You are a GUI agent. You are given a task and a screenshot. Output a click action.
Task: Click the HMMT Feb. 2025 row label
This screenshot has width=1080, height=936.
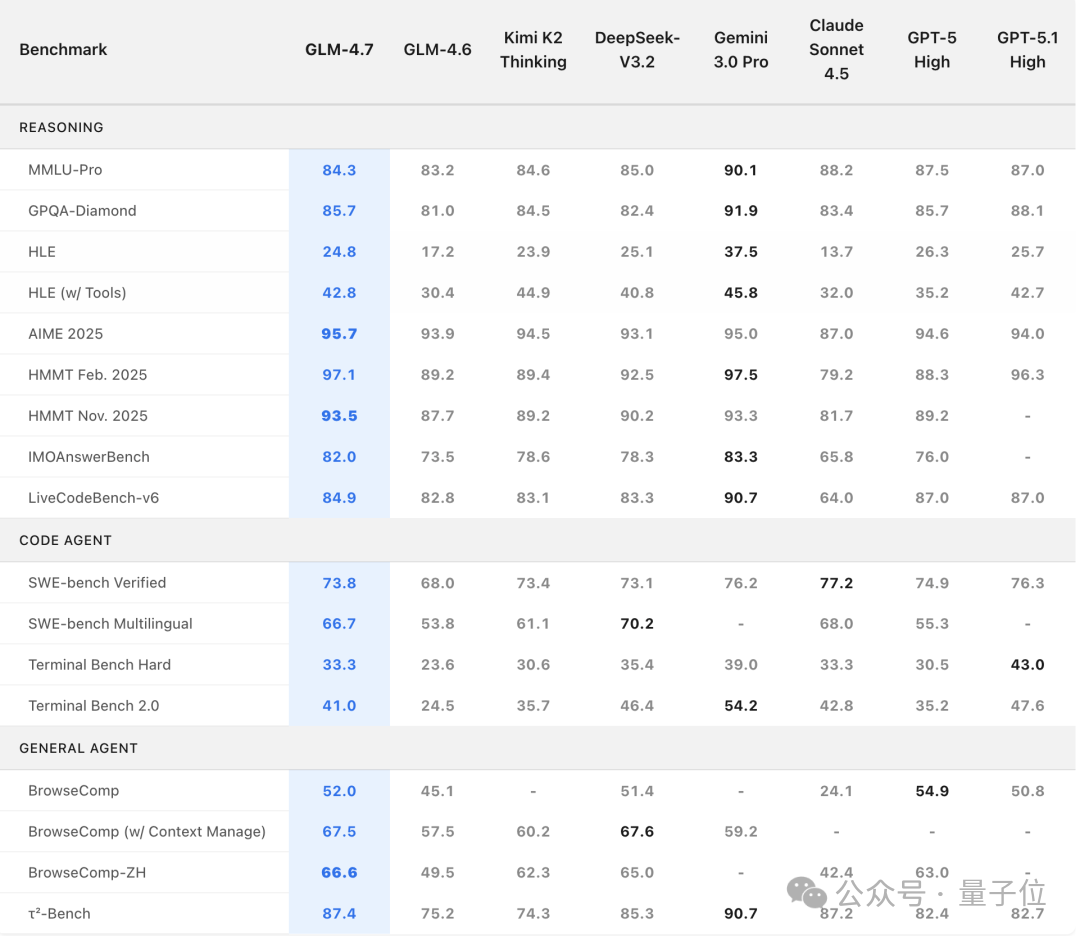tap(87, 375)
